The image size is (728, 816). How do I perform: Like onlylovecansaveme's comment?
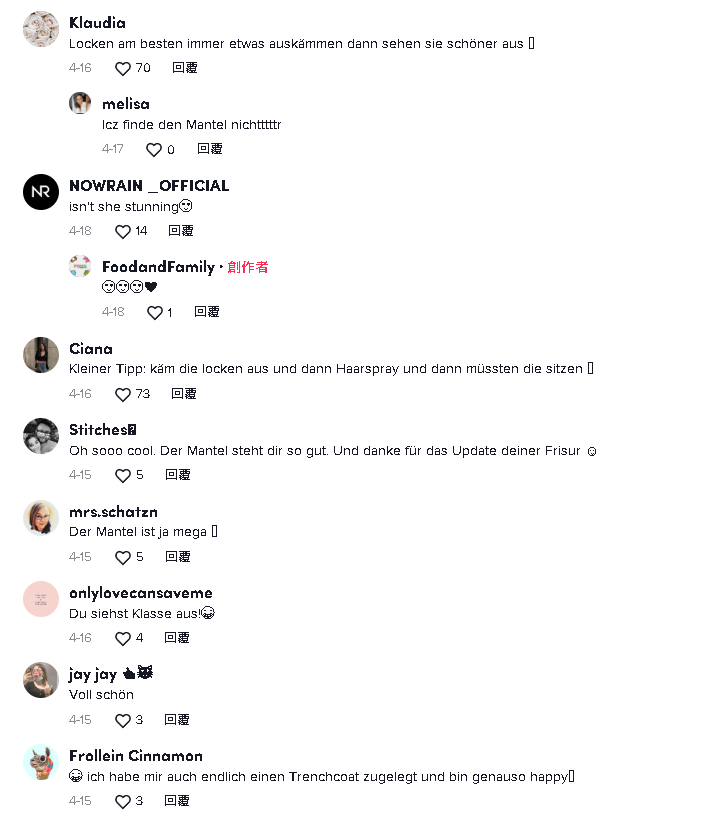(123, 639)
